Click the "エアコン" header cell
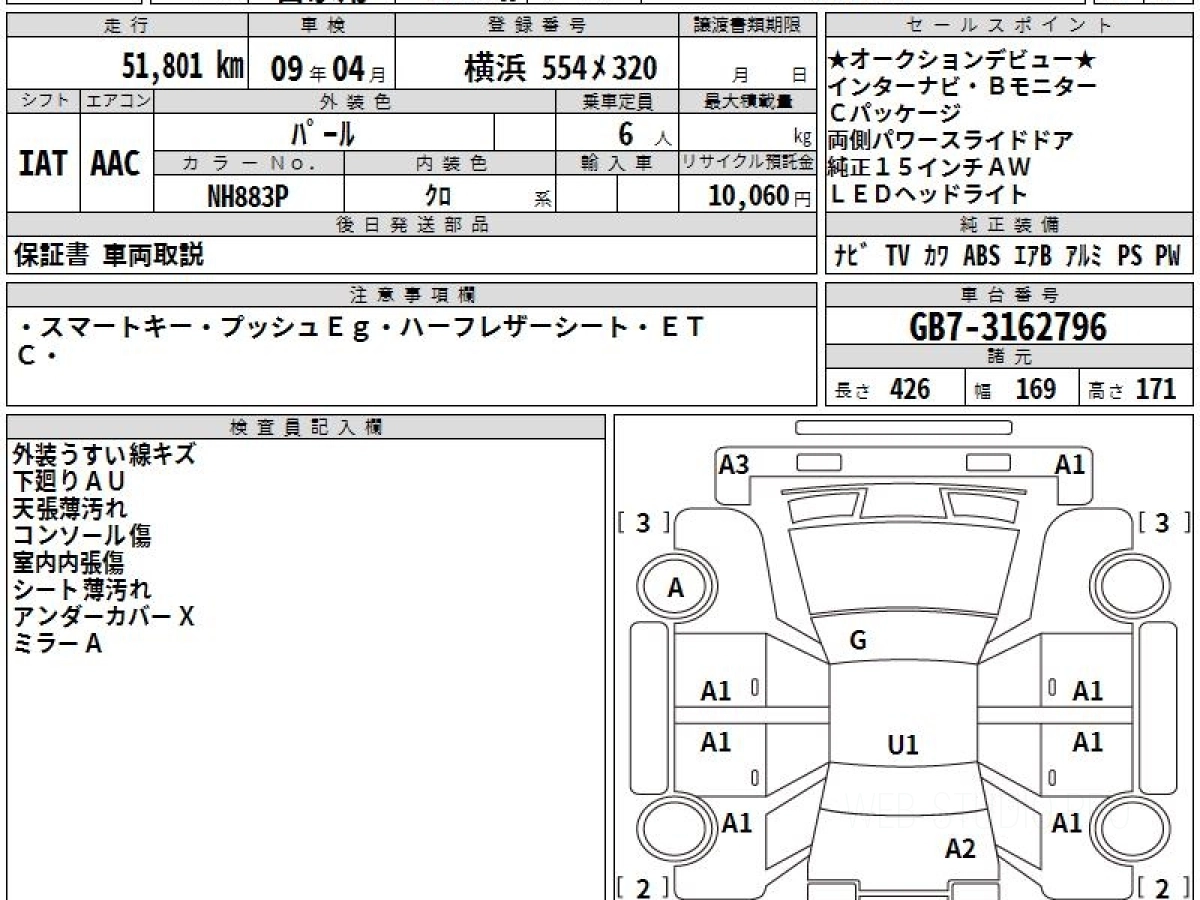The height and width of the screenshot is (900, 1200). (x=117, y=101)
